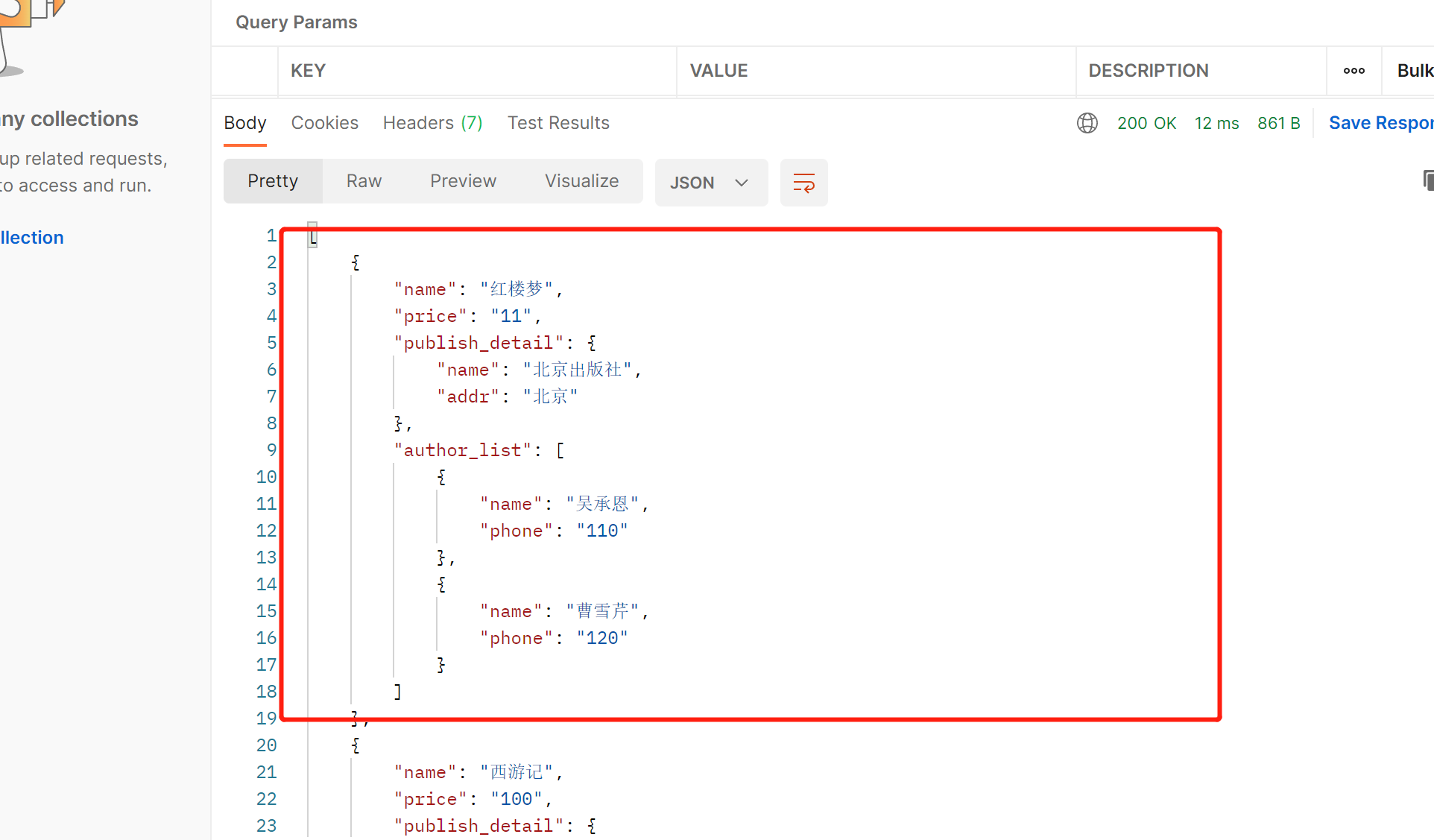Viewport: 1434px width, 840px height.
Task: Select the Visualize view
Action: tap(581, 181)
